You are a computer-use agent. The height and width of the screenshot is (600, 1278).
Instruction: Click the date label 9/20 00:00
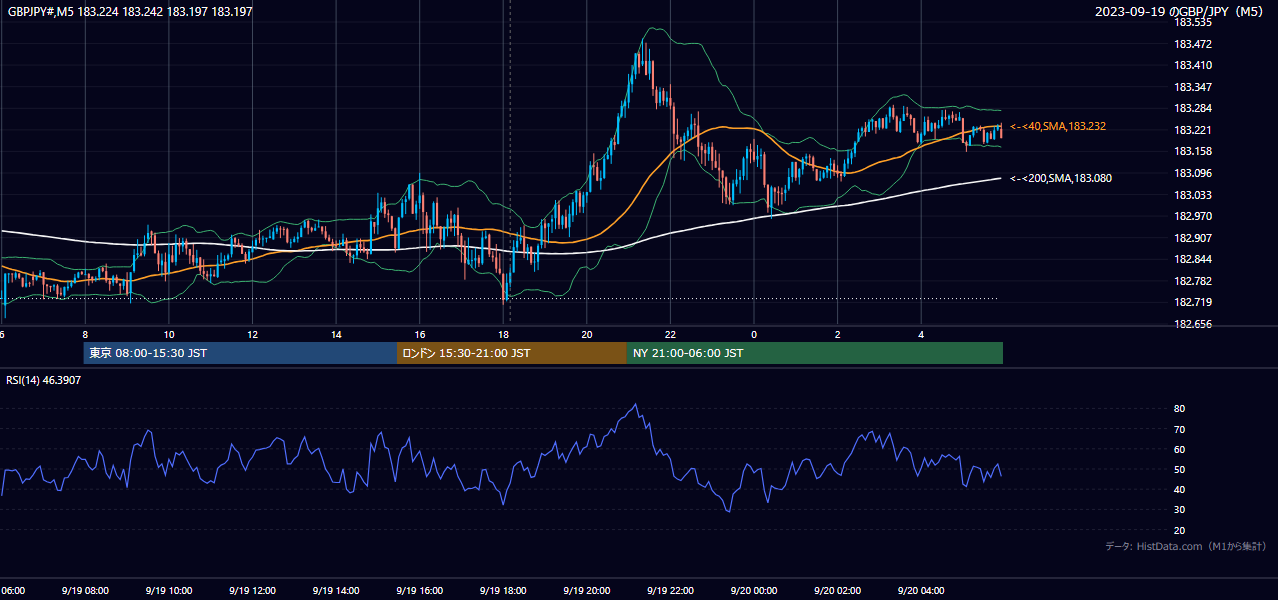coord(753,591)
